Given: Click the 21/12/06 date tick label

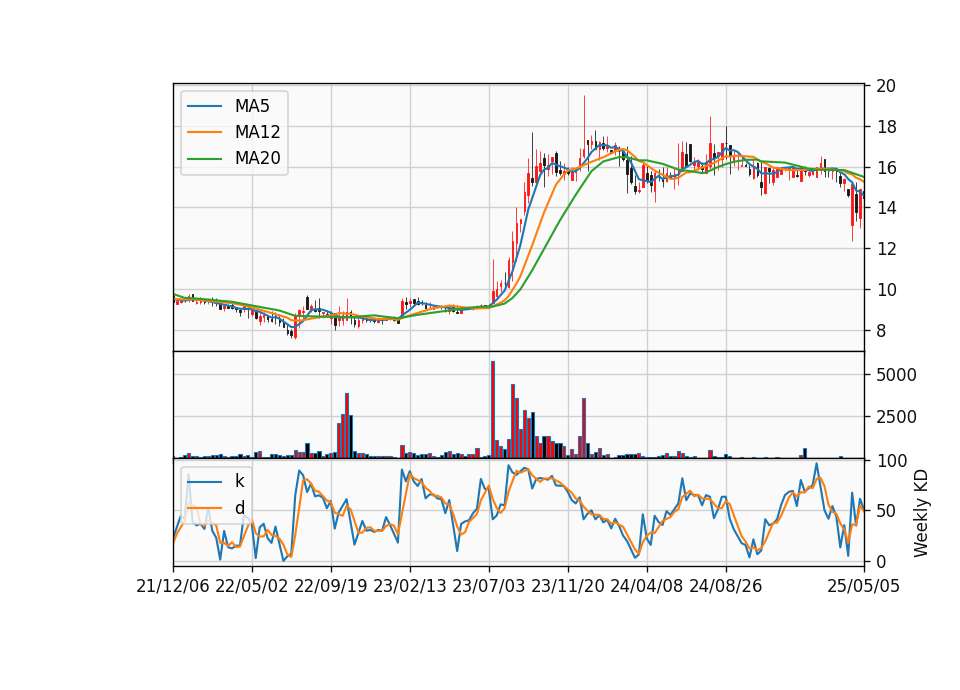Looking at the screenshot, I should pos(173,586).
